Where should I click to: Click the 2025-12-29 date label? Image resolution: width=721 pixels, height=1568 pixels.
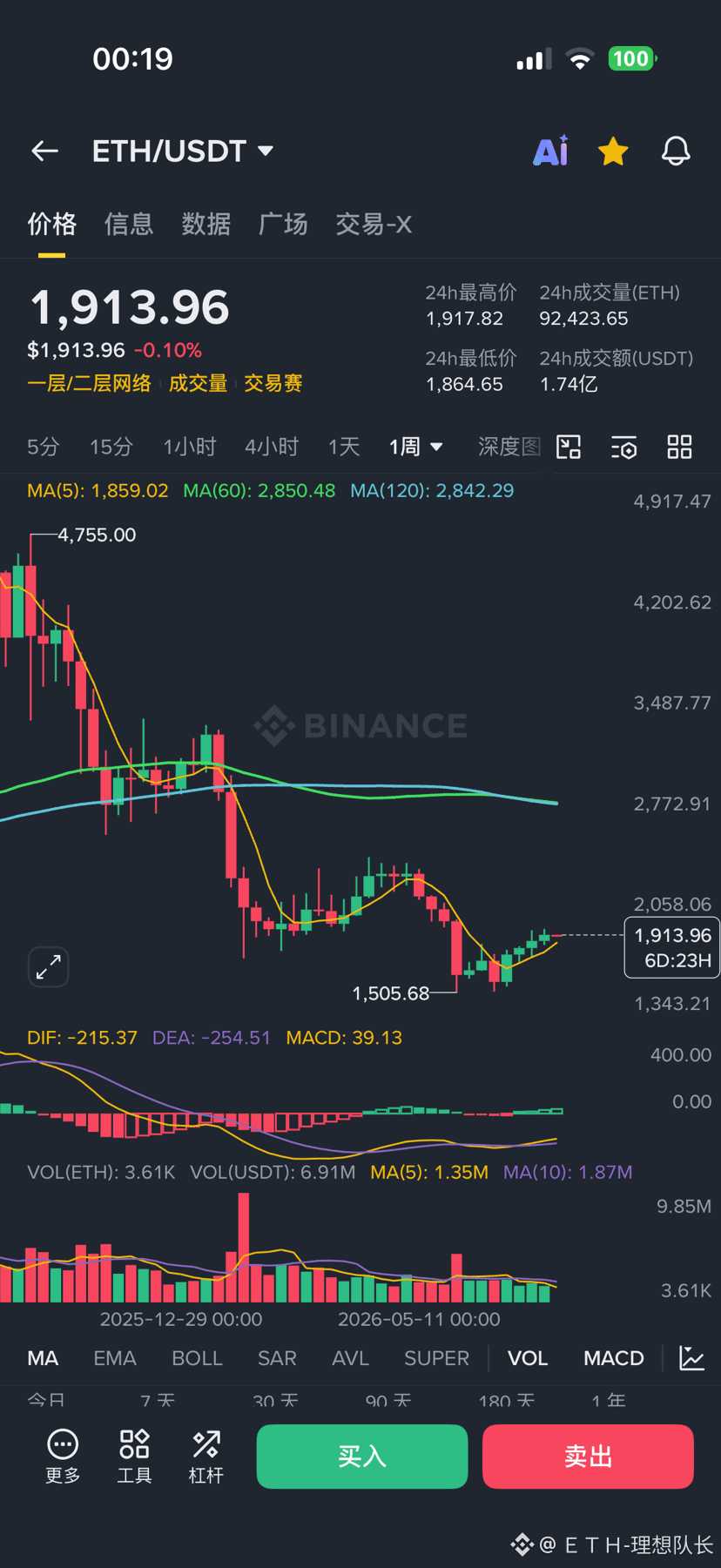[181, 1319]
